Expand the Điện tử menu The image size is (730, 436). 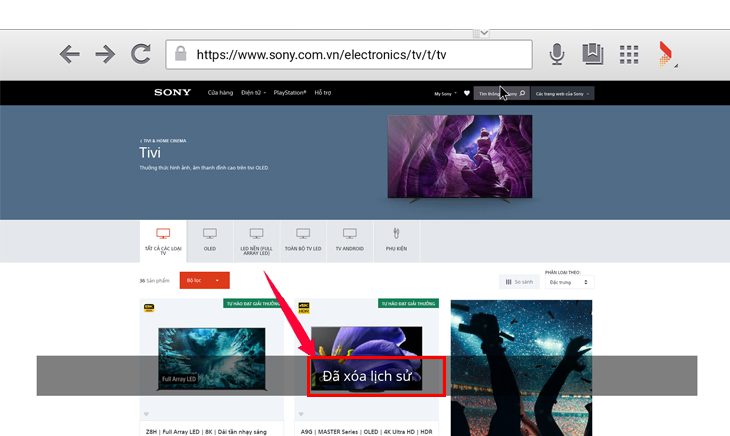[x=254, y=93]
